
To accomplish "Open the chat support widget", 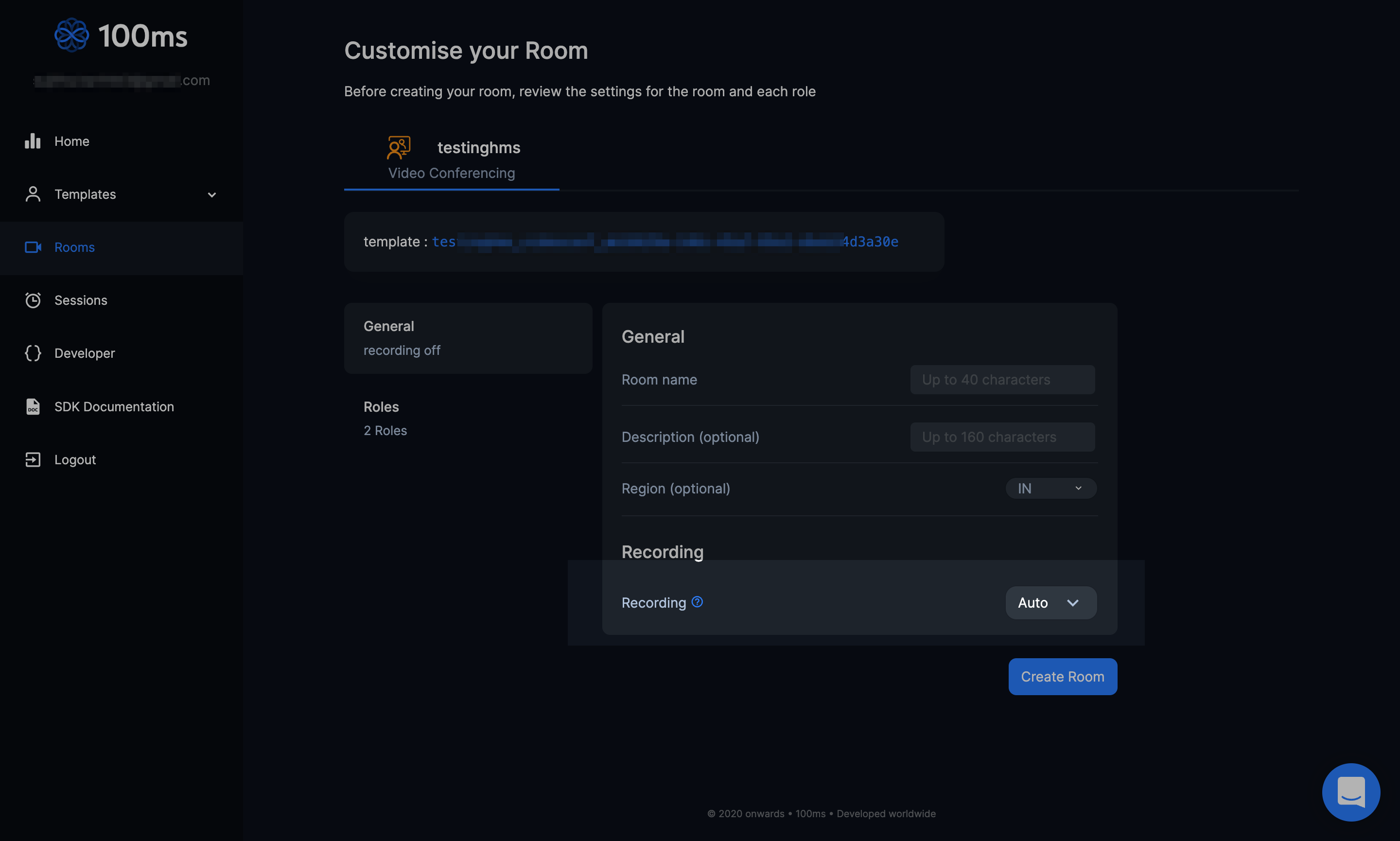I will 1351,792.
